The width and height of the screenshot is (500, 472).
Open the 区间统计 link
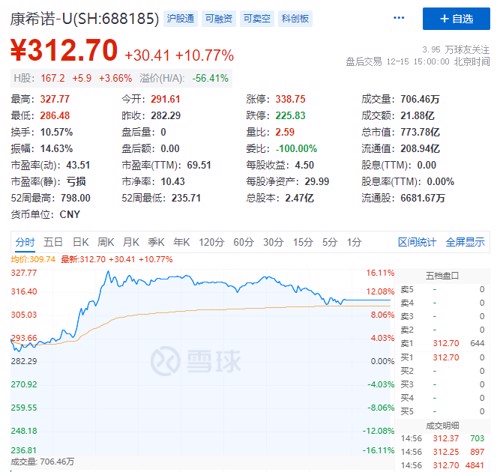click(417, 242)
